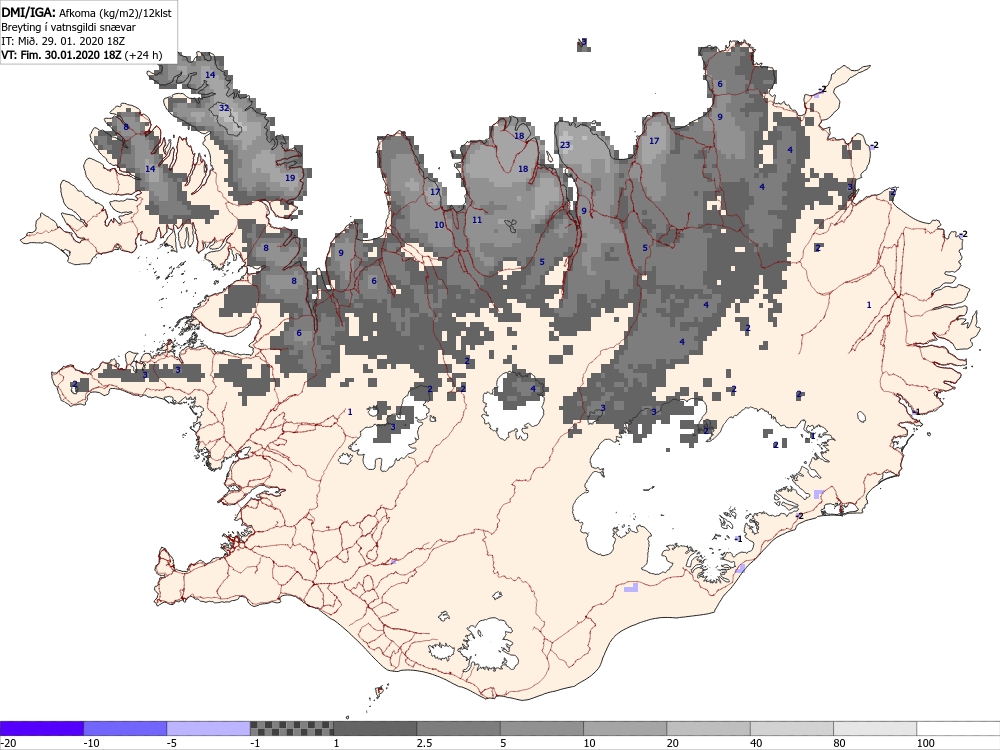Click the legend label '100'
1000x750 pixels.
(x=925, y=743)
